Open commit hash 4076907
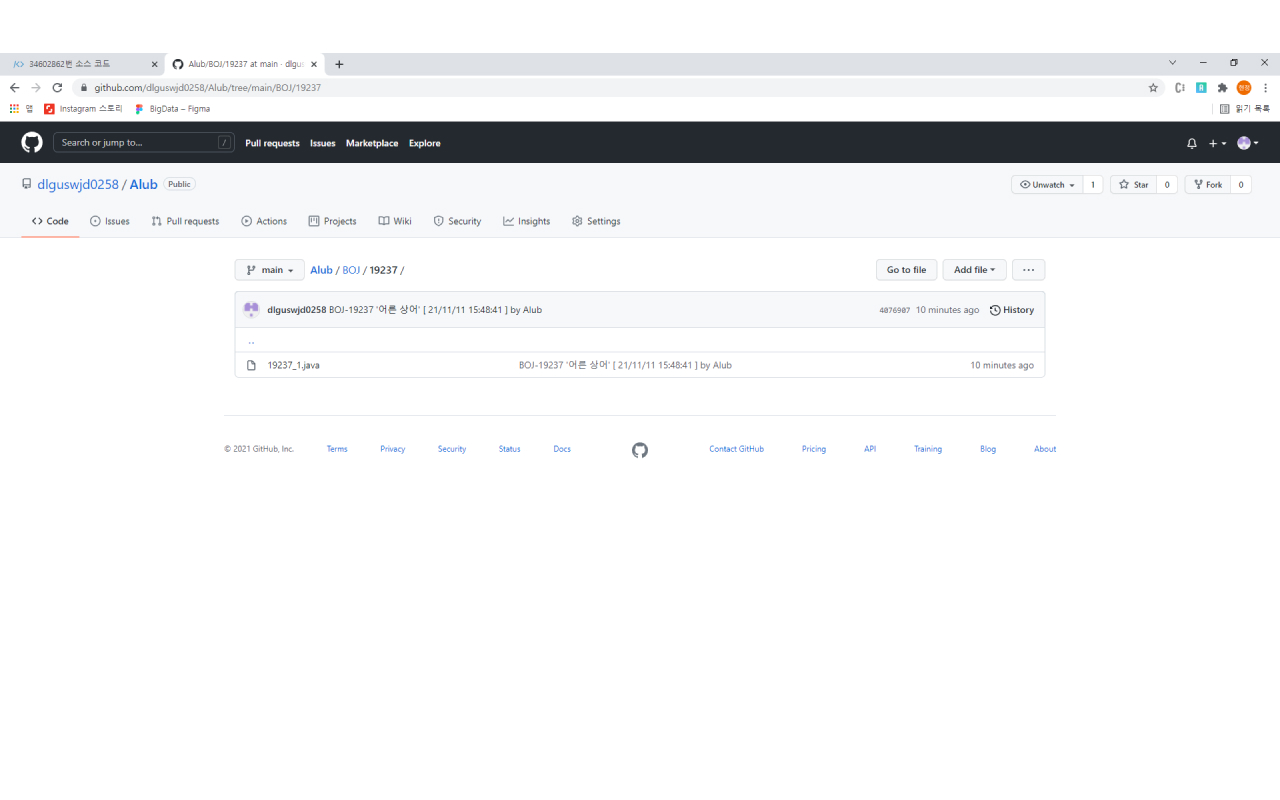1280x800 pixels. [x=894, y=310]
